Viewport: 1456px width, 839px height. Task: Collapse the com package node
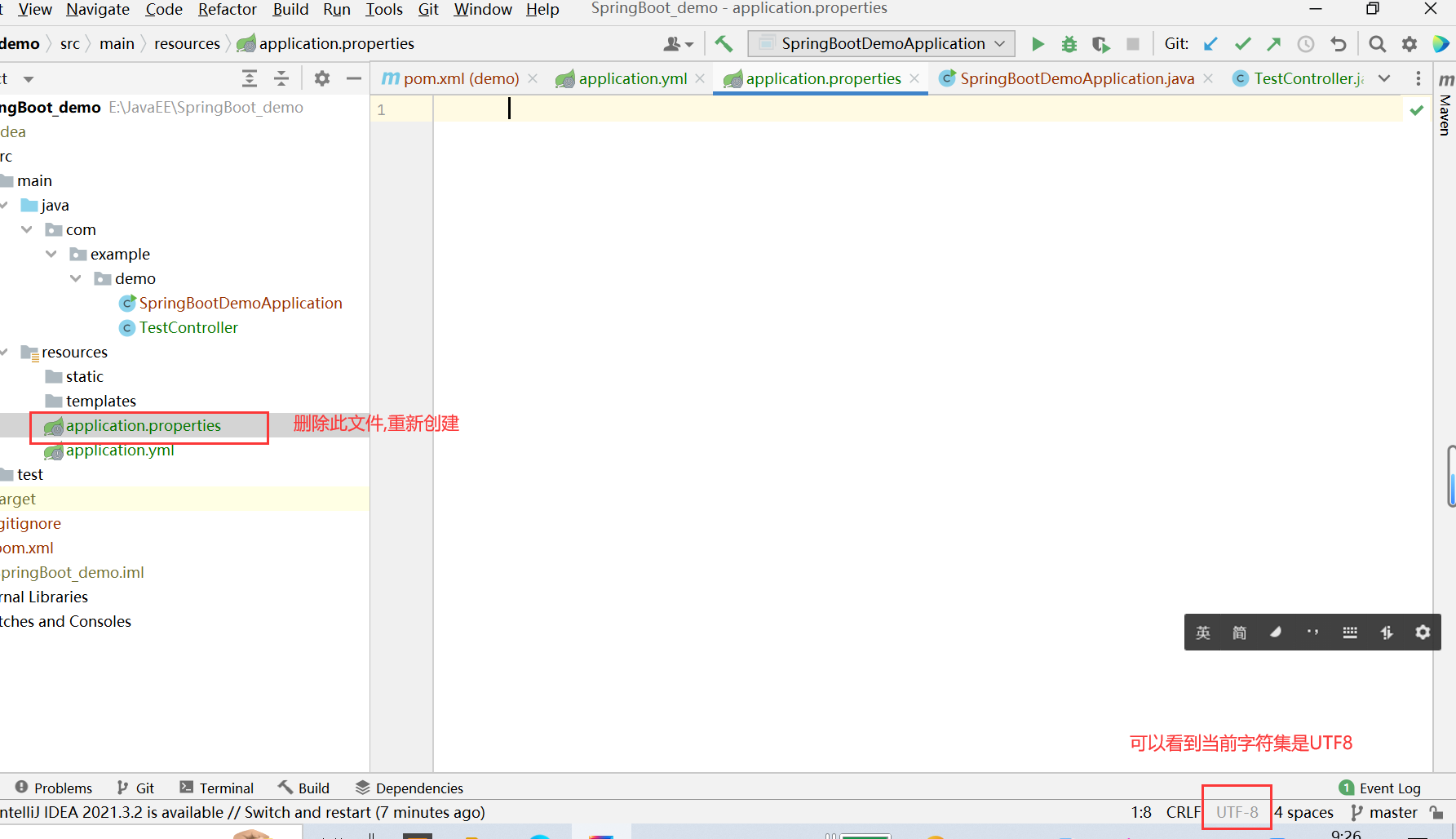coord(27,229)
